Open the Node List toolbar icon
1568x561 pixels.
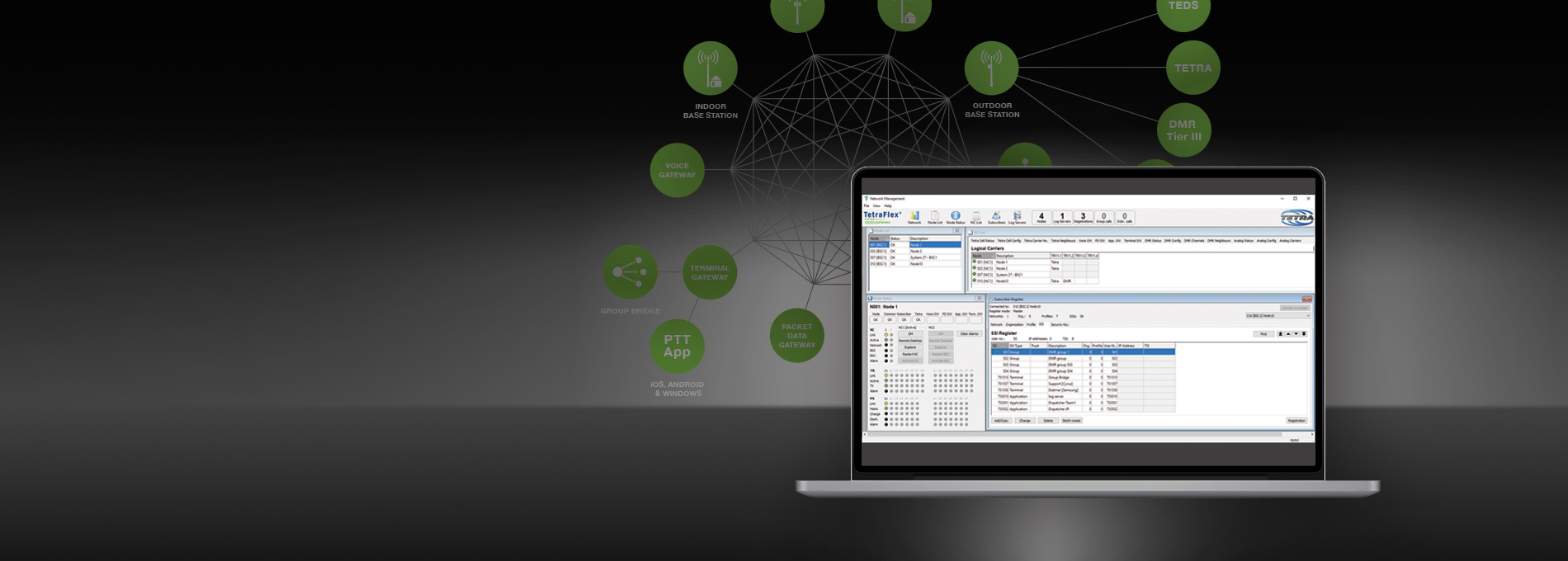[935, 218]
